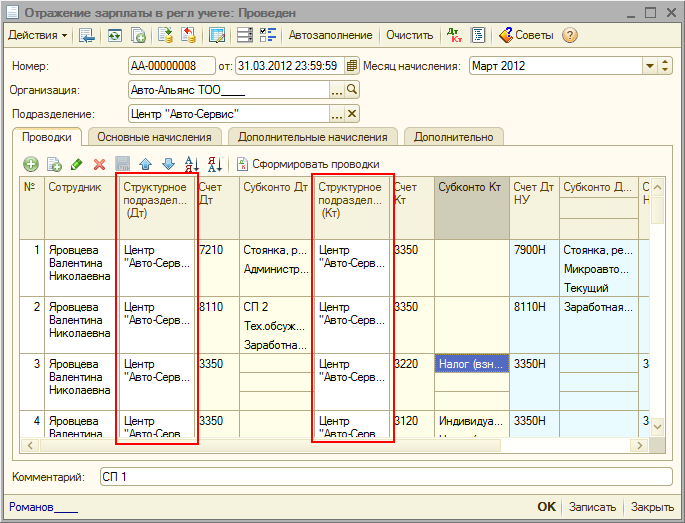Click the red Delete row icon
The image size is (685, 523).
[x=99, y=164]
